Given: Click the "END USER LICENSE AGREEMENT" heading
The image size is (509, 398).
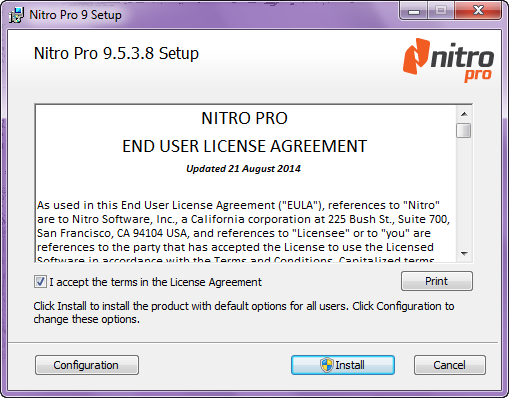Looking at the screenshot, I should (x=244, y=146).
